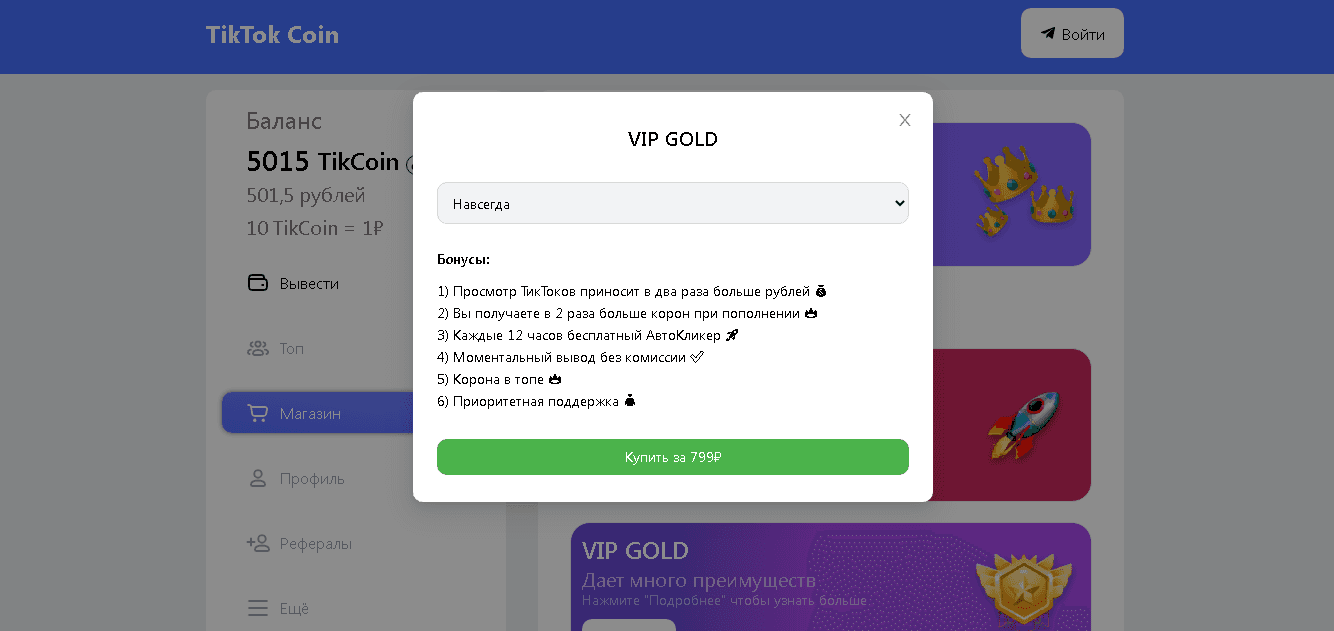Click the person icon beside Профиль

pyautogui.click(x=258, y=478)
